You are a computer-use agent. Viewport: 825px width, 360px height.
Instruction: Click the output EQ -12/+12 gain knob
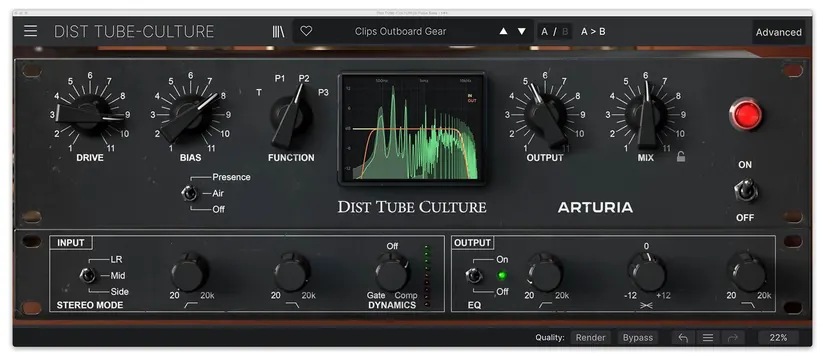coord(647,273)
